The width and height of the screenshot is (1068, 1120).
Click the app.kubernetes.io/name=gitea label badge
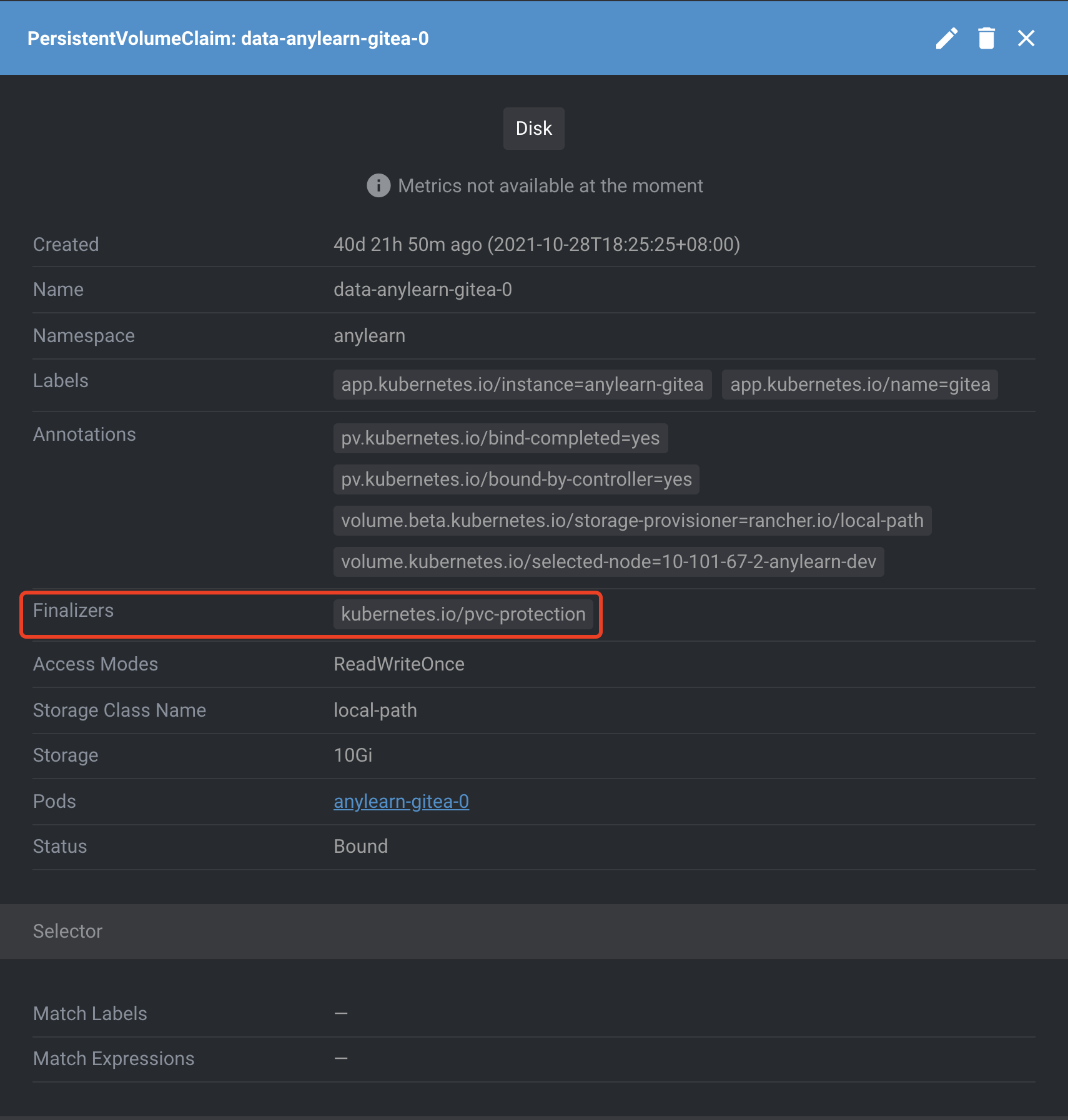859,385
